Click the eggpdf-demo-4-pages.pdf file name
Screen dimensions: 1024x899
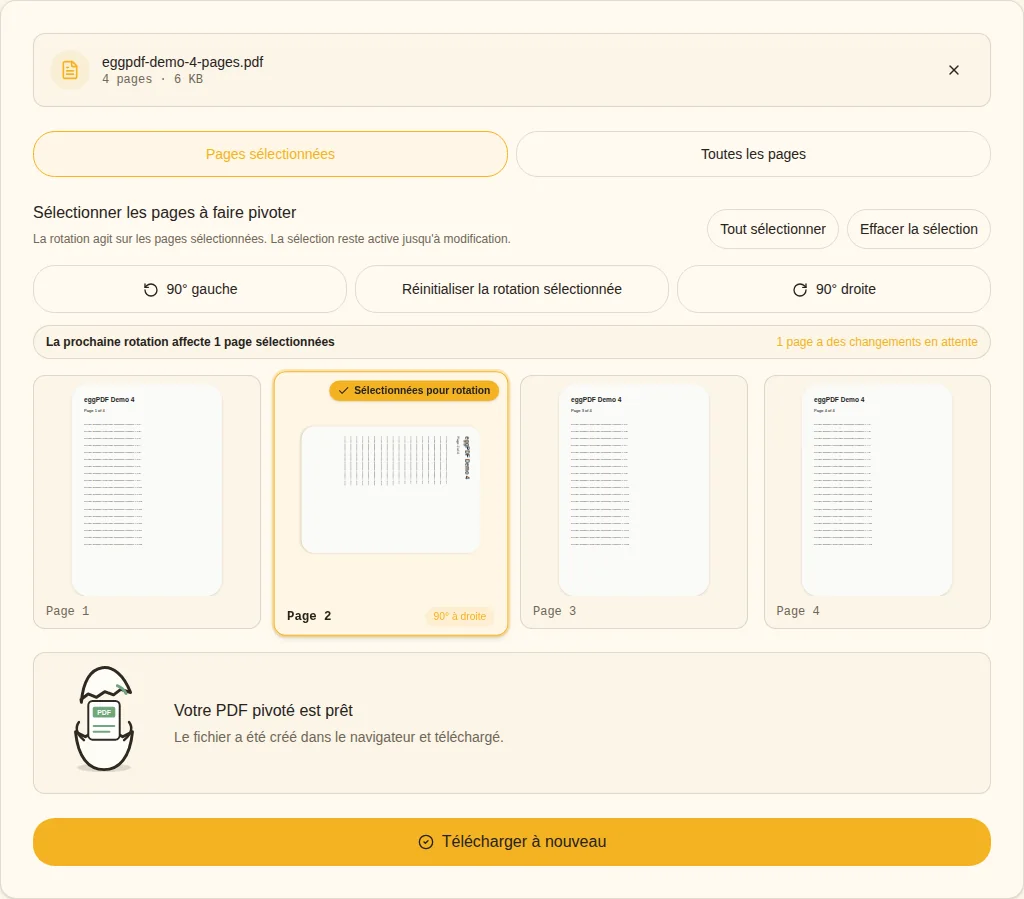(182, 62)
